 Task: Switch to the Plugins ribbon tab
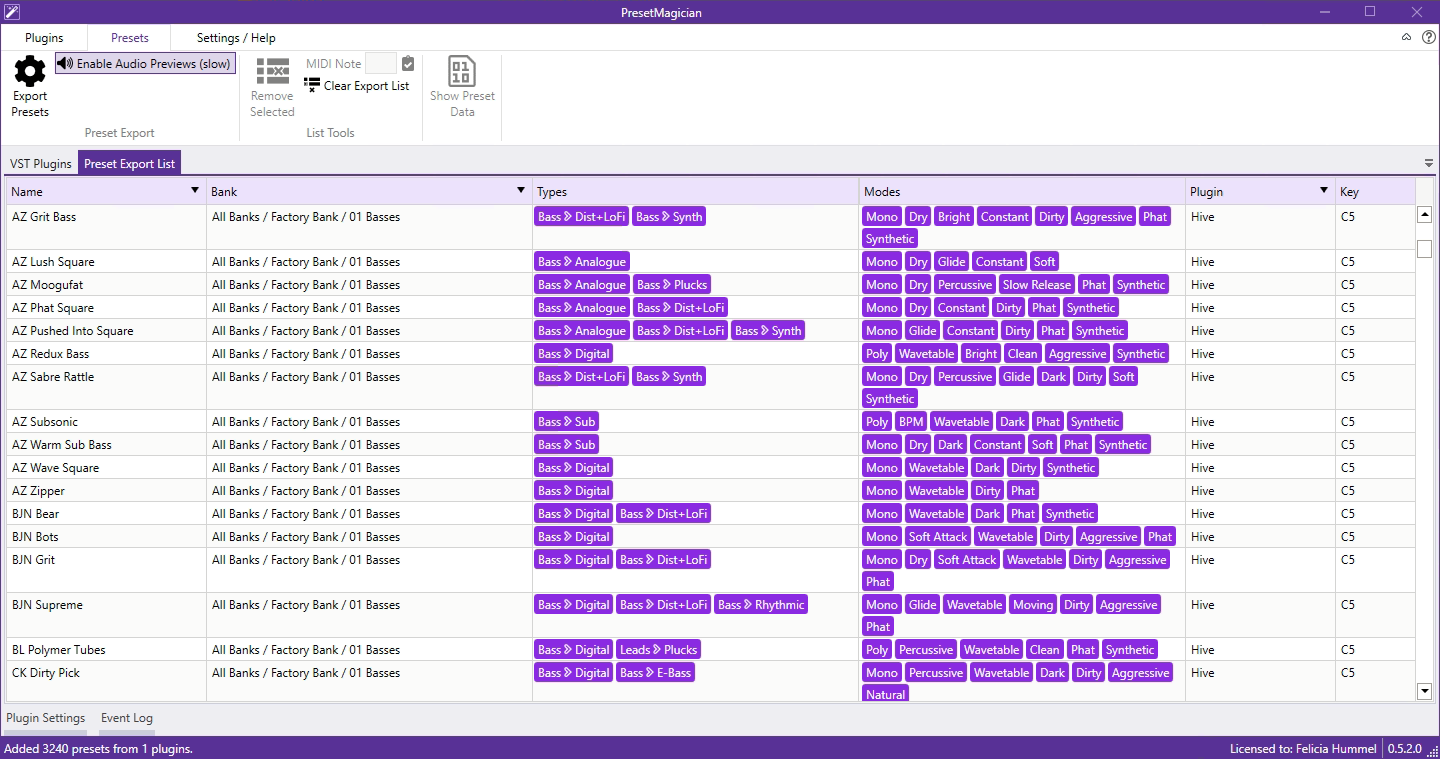(x=44, y=38)
